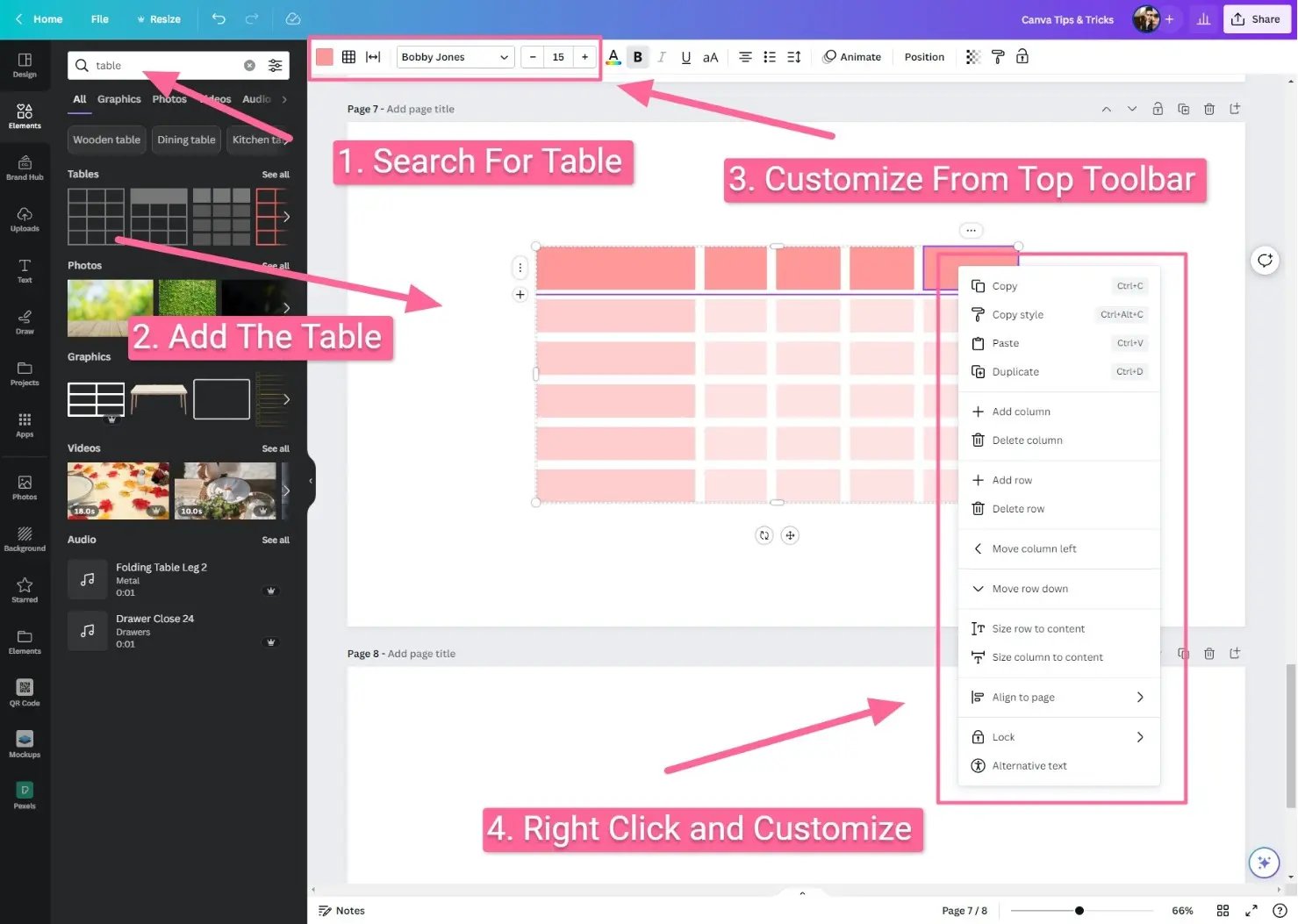Select Size row to content

coord(1058,628)
